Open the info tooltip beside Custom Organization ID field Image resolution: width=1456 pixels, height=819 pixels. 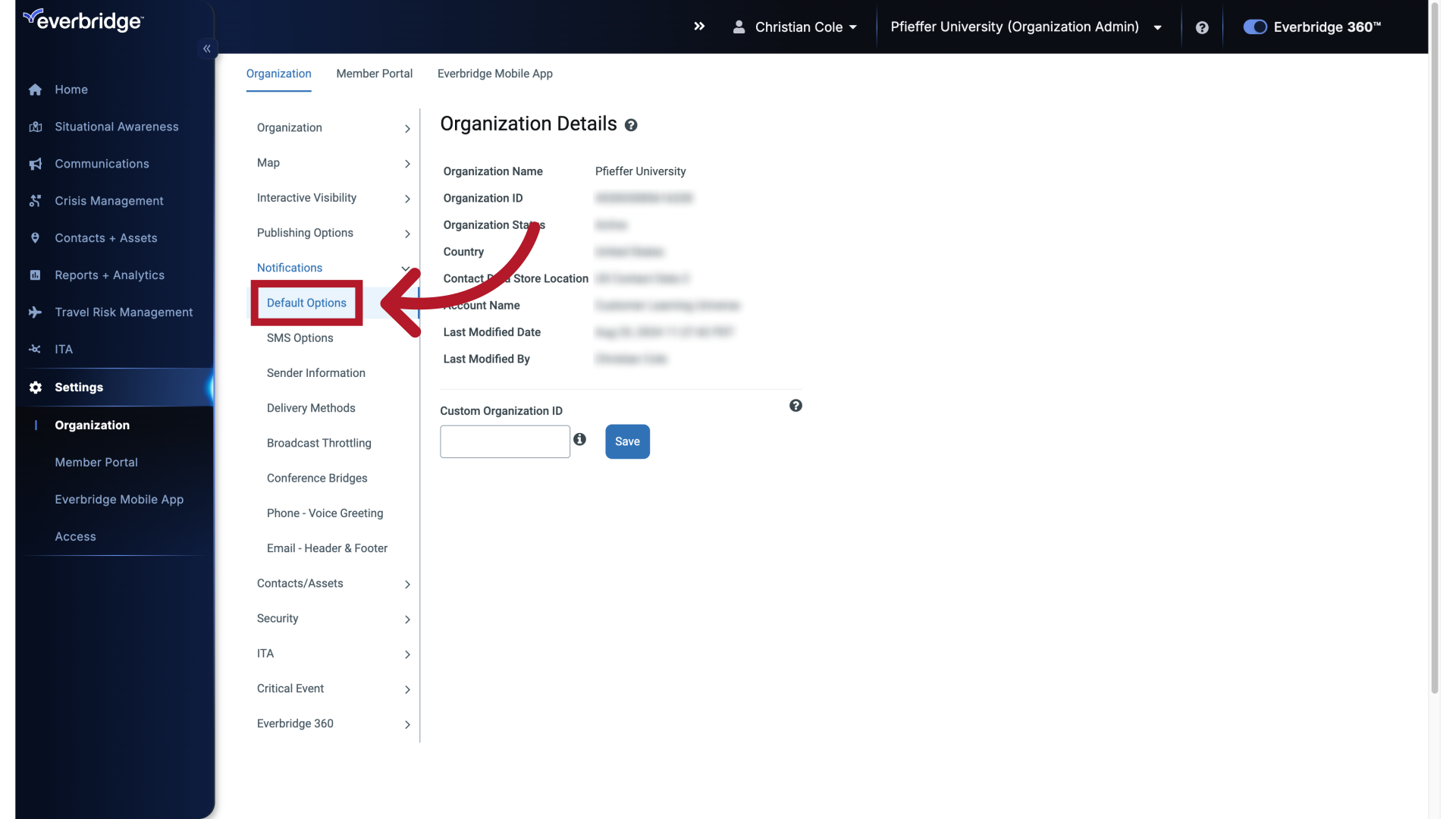click(580, 439)
